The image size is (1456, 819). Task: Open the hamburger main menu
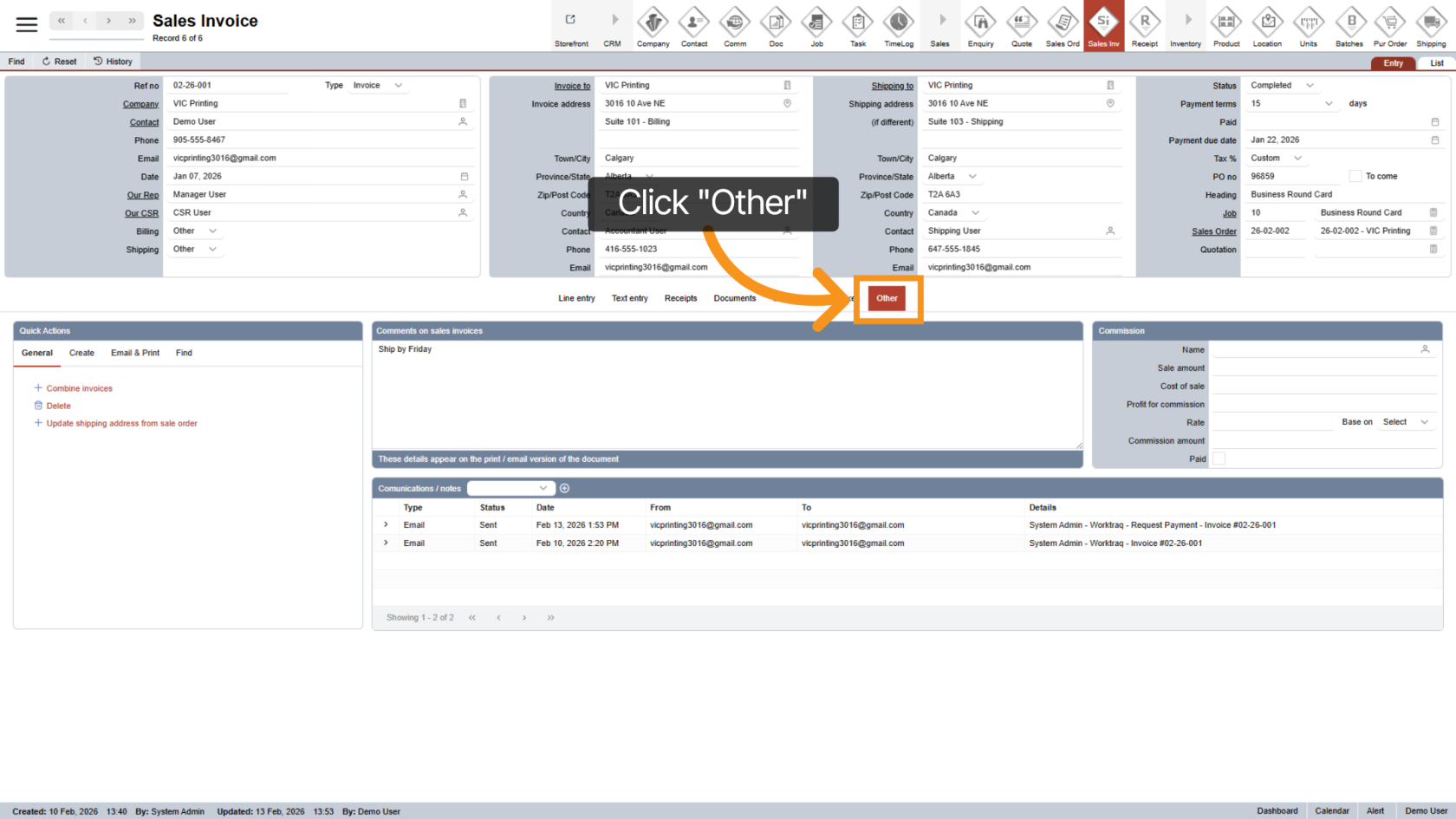(x=27, y=24)
